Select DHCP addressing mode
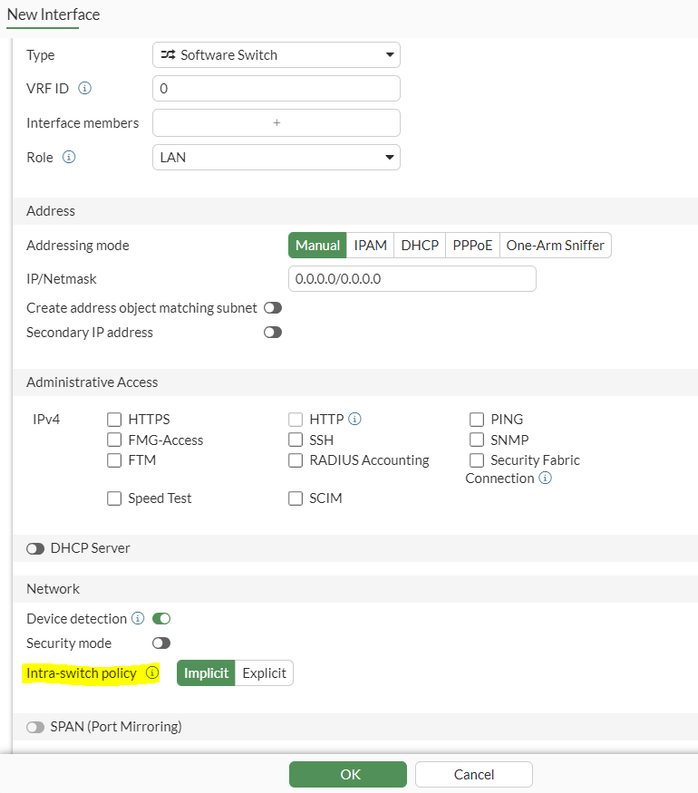The width and height of the screenshot is (698, 793). click(x=420, y=245)
